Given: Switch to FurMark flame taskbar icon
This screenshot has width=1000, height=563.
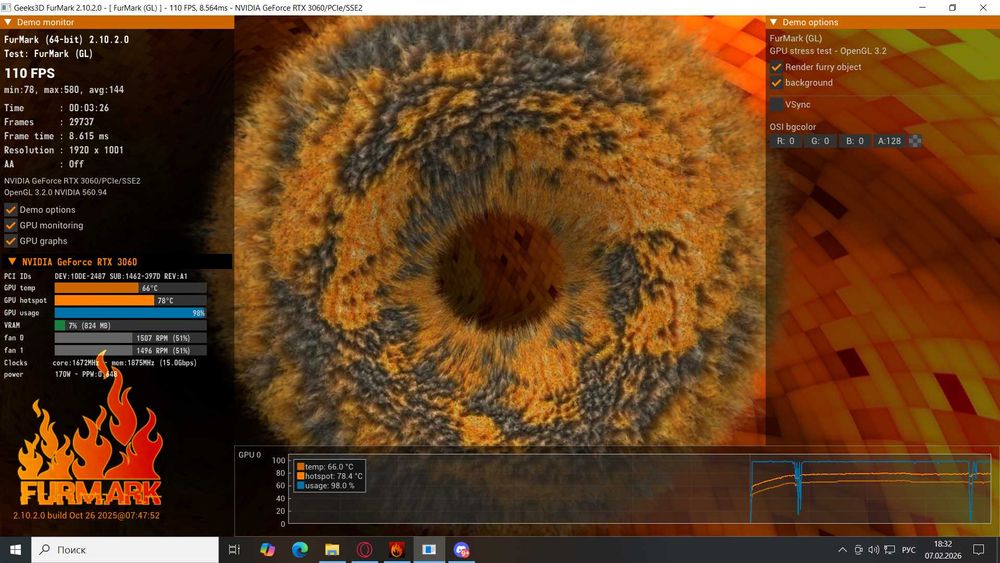Looking at the screenshot, I should click(x=397, y=550).
